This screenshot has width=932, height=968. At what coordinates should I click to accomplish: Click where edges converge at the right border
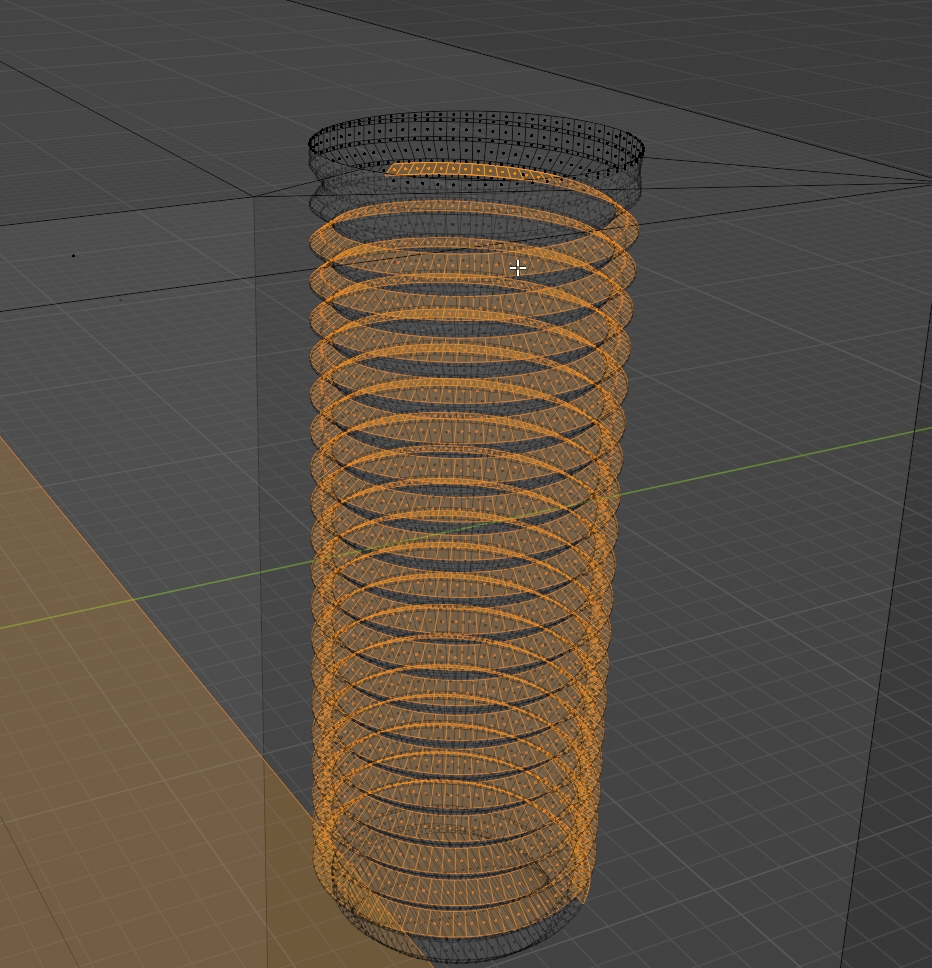tap(928, 181)
